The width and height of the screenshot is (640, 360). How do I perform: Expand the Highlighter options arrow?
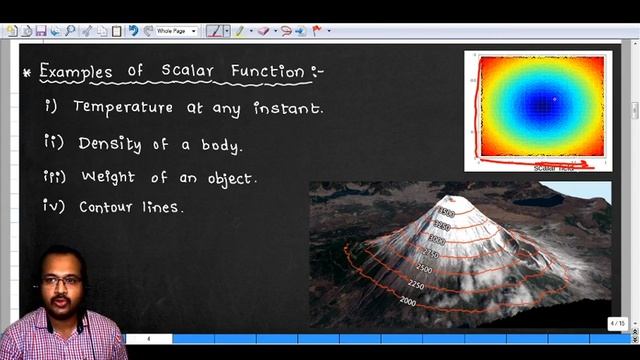click(x=251, y=31)
